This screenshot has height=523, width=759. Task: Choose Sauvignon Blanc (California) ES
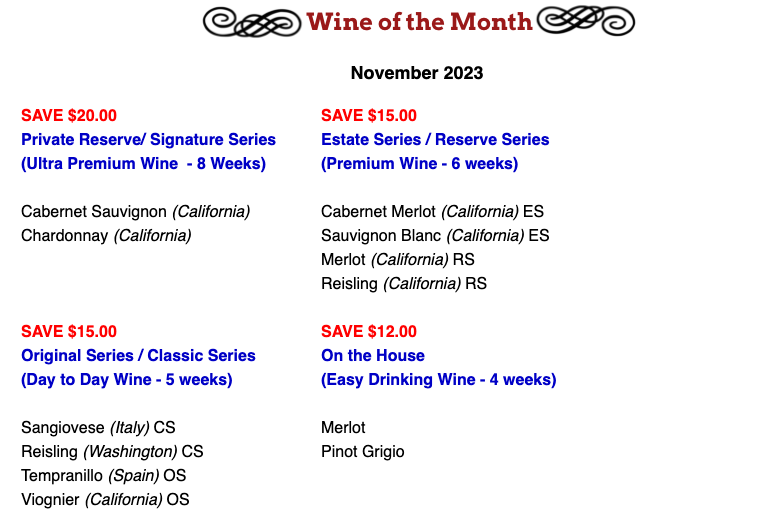pos(435,236)
